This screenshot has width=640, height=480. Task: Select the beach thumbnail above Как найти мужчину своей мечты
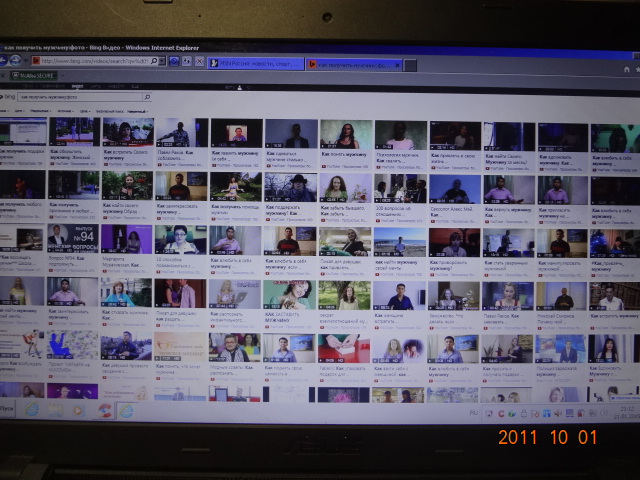400,242
